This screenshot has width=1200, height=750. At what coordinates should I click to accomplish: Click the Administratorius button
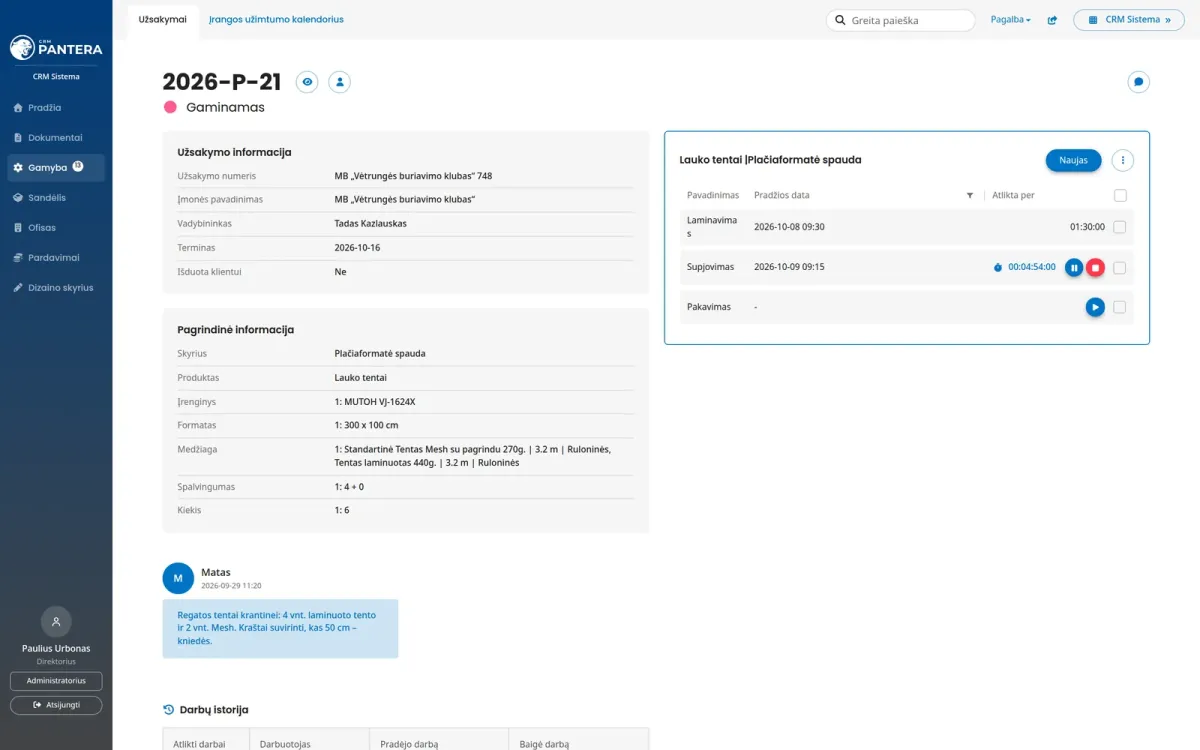pyautogui.click(x=56, y=681)
